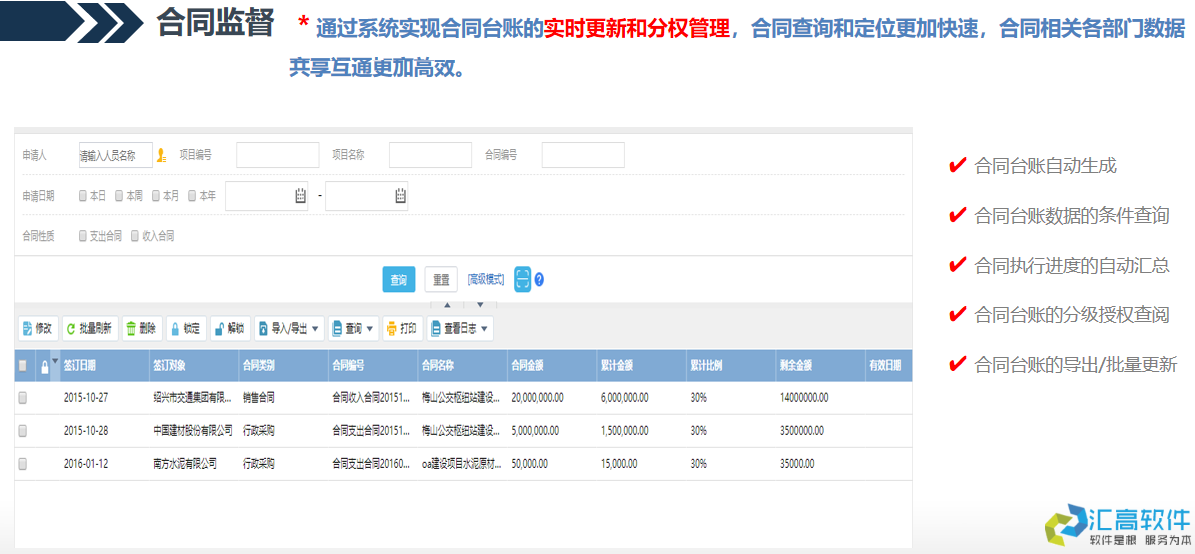Open the end date calendar icon

pyautogui.click(x=400, y=196)
